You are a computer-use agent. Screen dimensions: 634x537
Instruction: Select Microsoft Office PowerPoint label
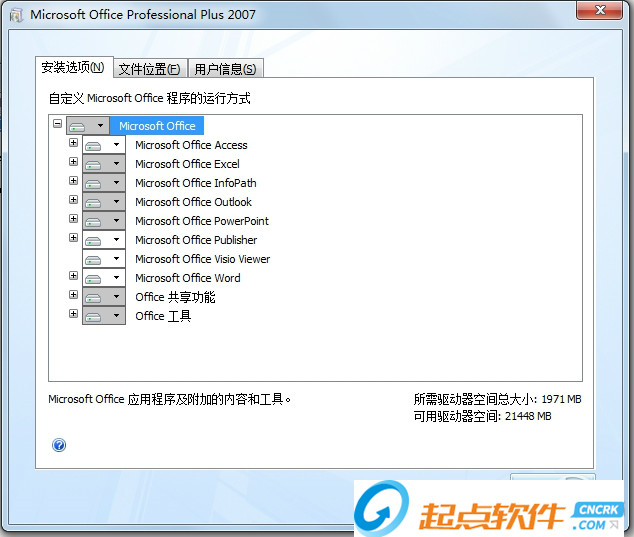pos(202,221)
